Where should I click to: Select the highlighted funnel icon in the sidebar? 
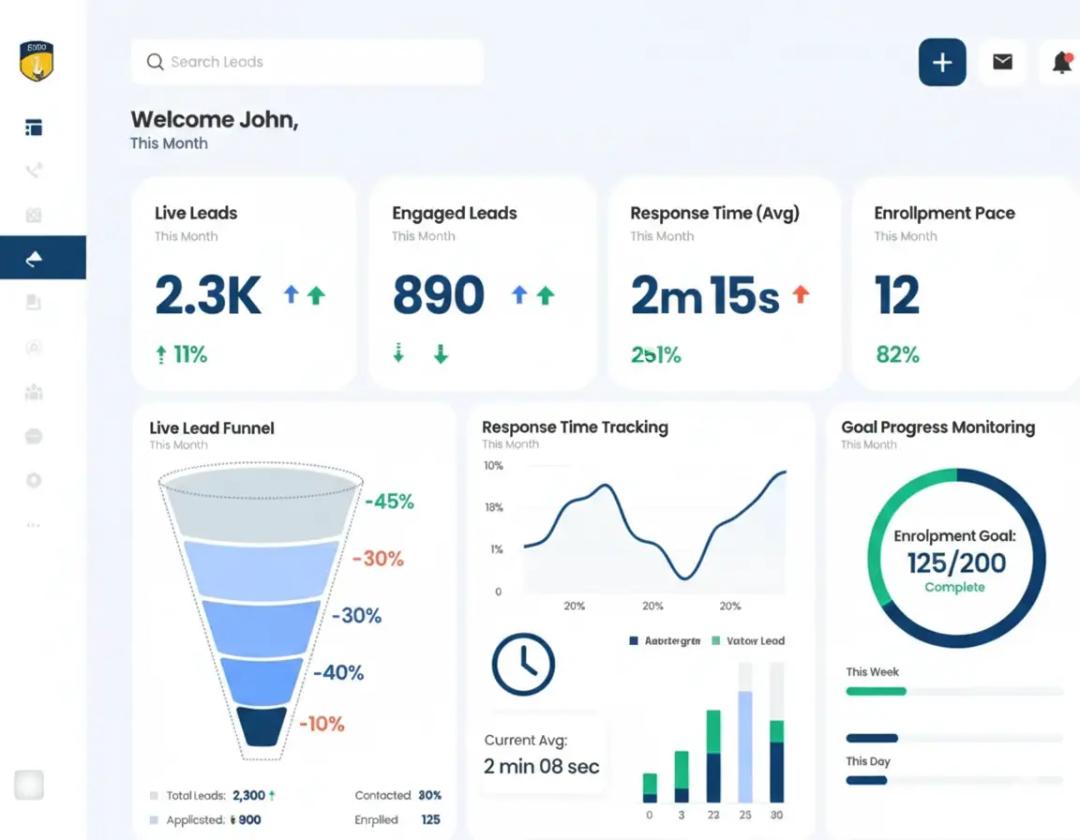(33, 258)
